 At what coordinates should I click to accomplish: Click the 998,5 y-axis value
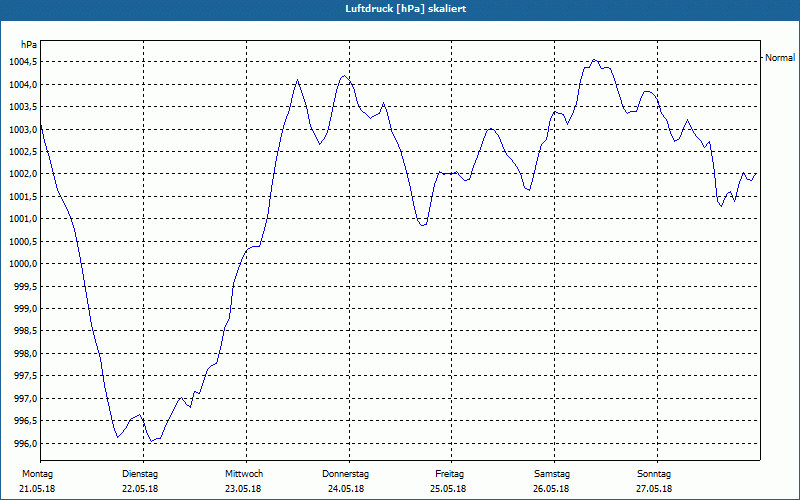pos(25,331)
